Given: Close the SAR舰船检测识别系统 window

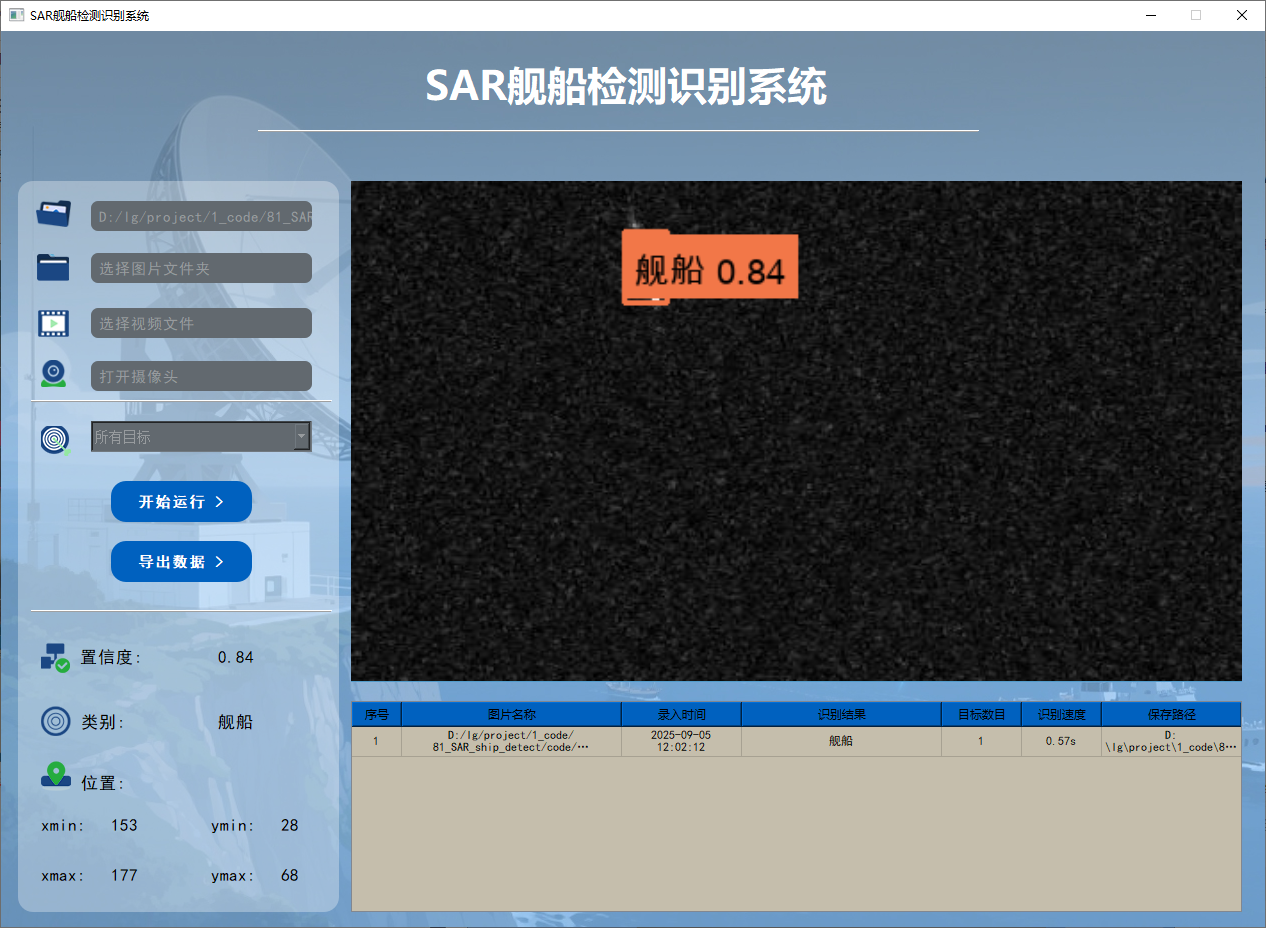Looking at the screenshot, I should (x=1242, y=15).
